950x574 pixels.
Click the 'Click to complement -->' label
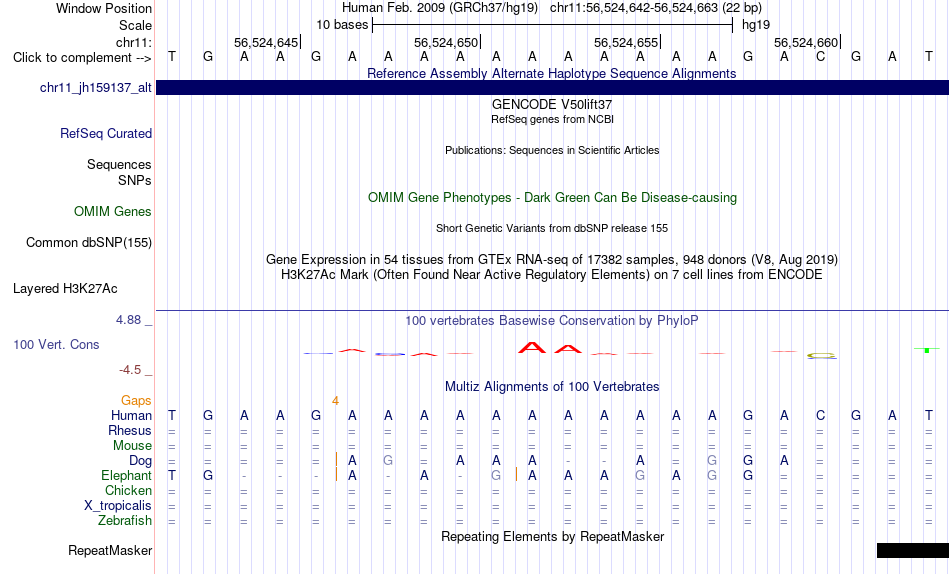[82, 58]
